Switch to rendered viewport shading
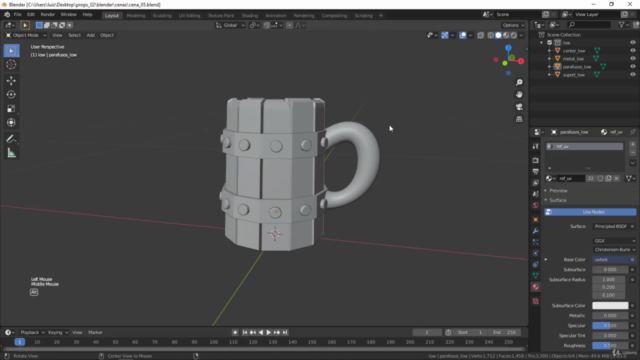Image resolution: width=640 pixels, height=360 pixels. tap(514, 36)
